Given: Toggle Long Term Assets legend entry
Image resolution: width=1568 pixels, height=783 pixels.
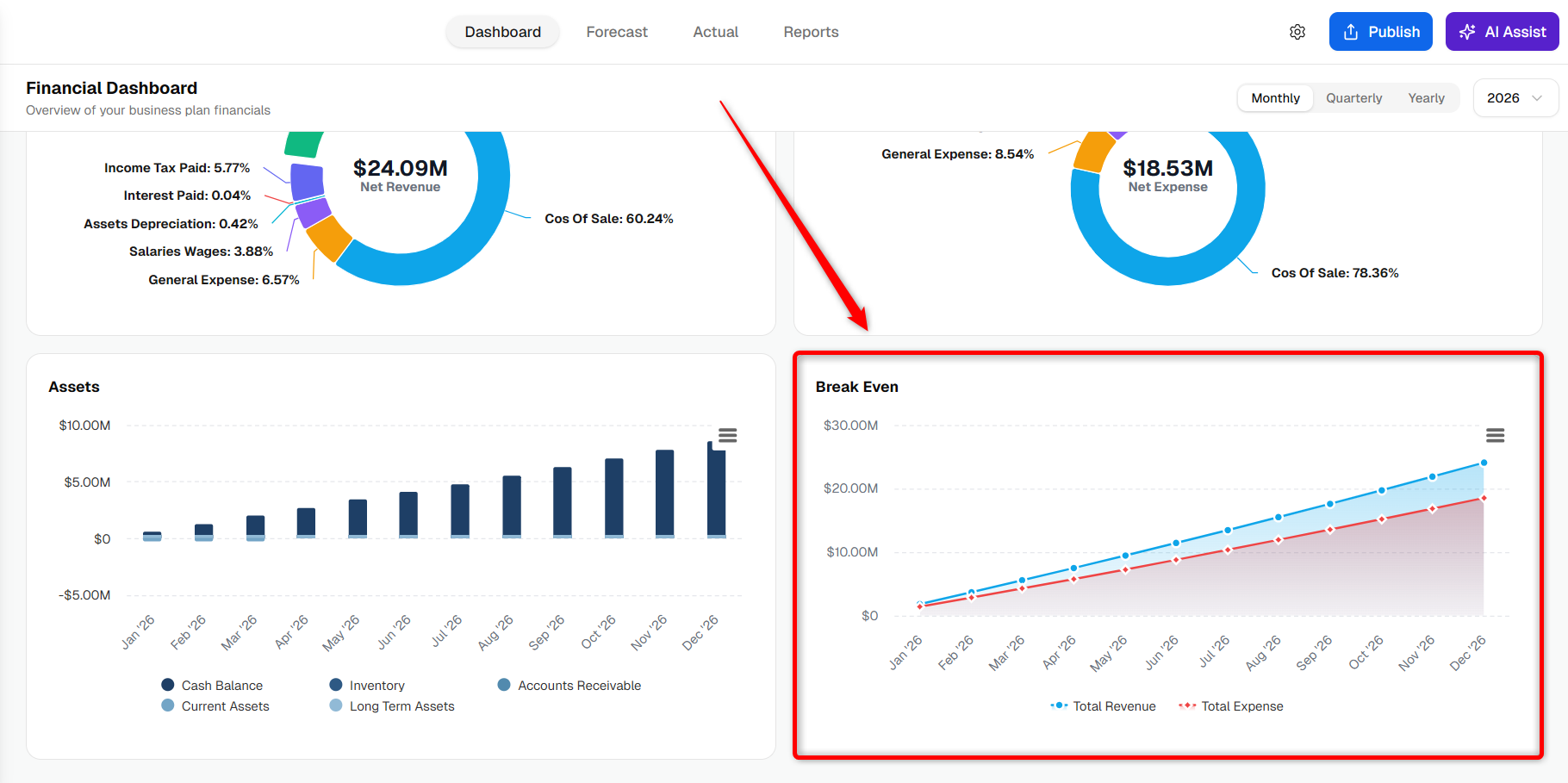Looking at the screenshot, I should (x=392, y=705).
